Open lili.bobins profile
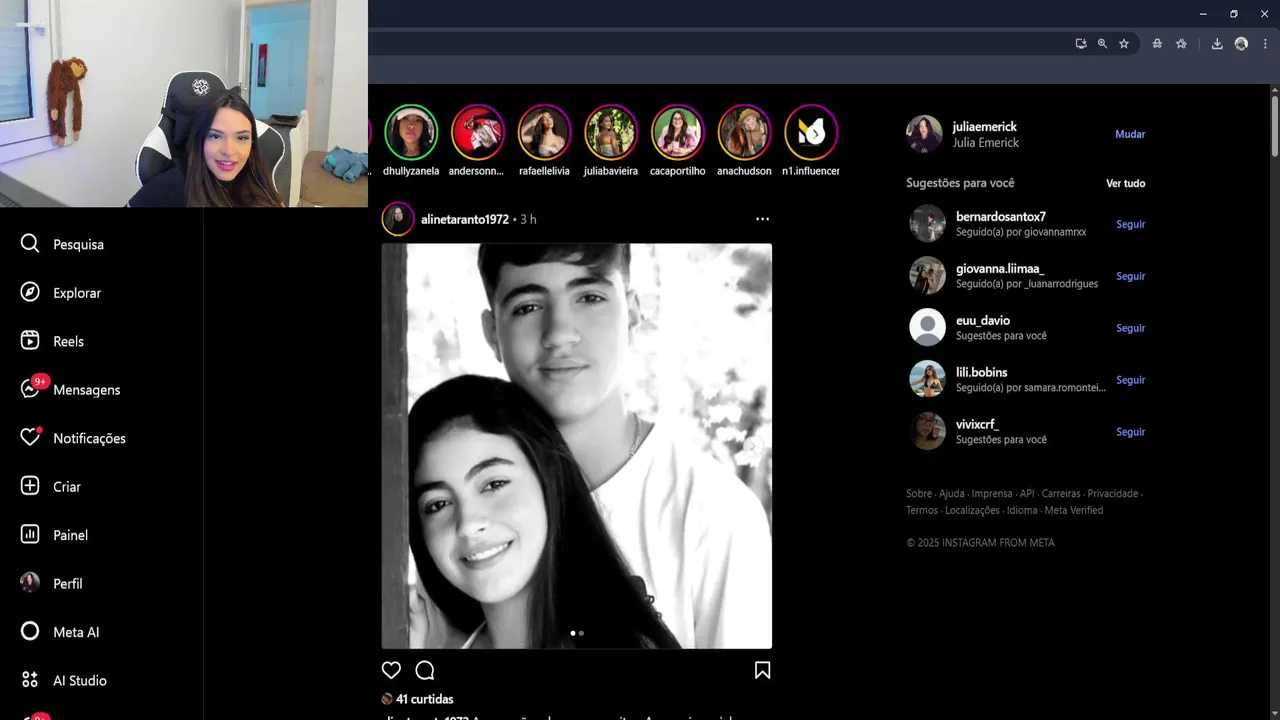Screen dimensions: 1280x720 coord(982,373)
